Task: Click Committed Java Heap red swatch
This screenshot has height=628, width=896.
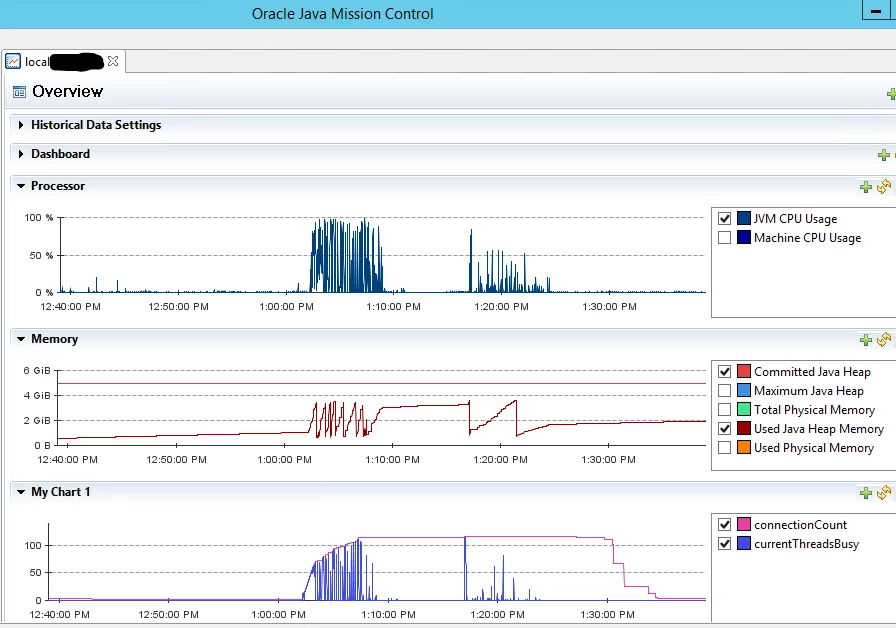Action: point(743,371)
